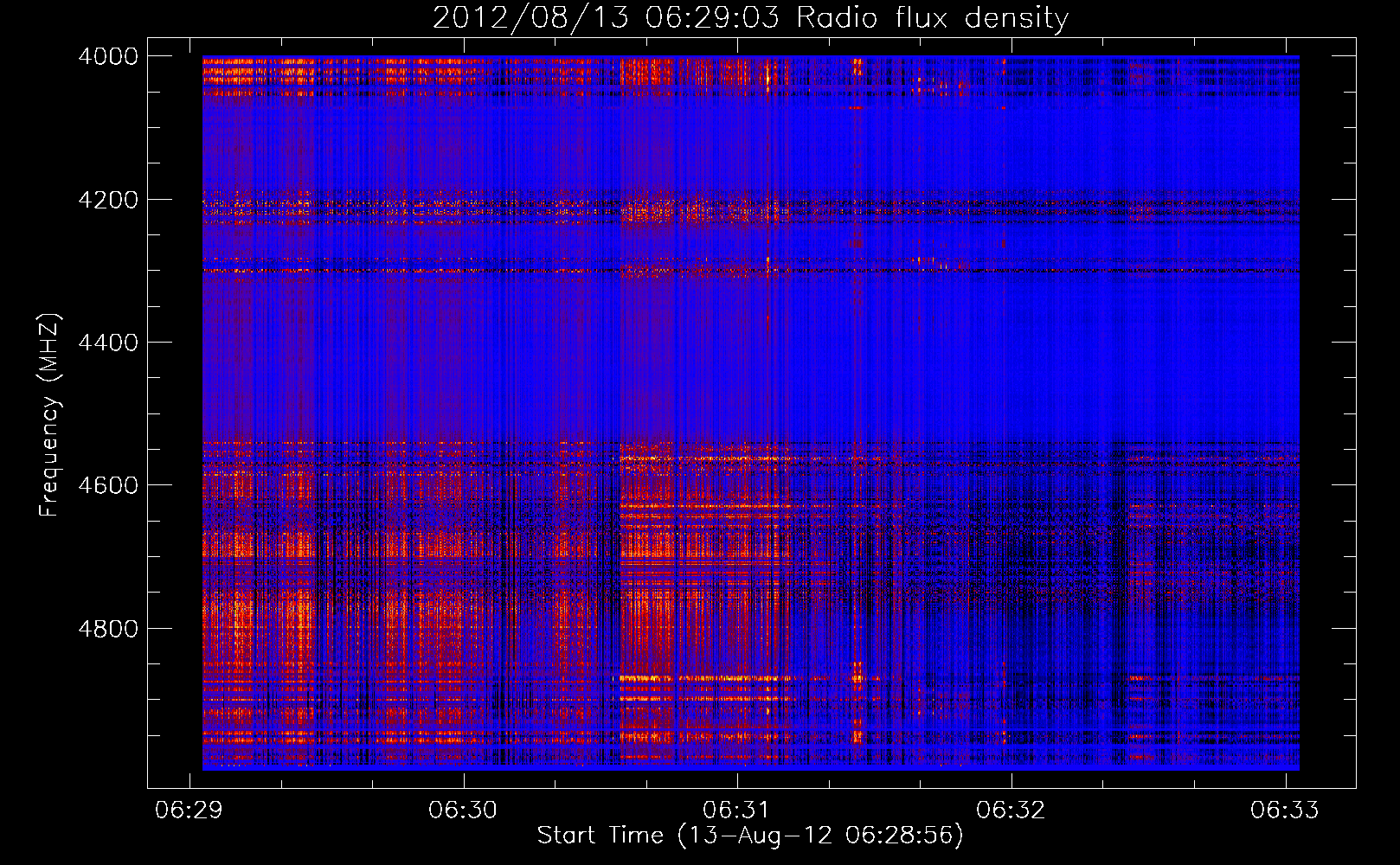Click the 4400 frequency tick label
Viewport: 1400px width, 865px height.
(108, 343)
